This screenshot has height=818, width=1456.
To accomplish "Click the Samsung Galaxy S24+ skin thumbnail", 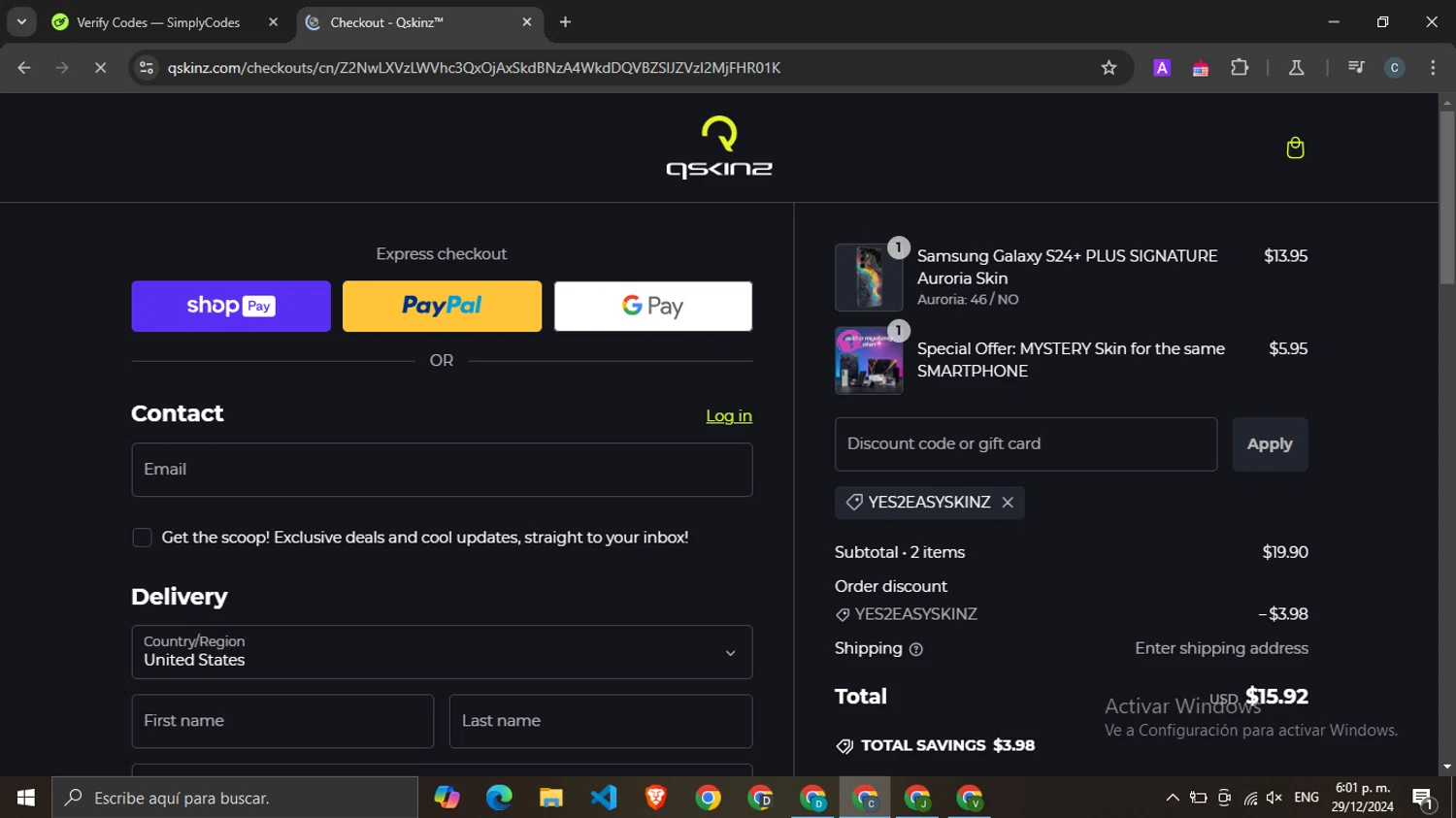I will [869, 278].
